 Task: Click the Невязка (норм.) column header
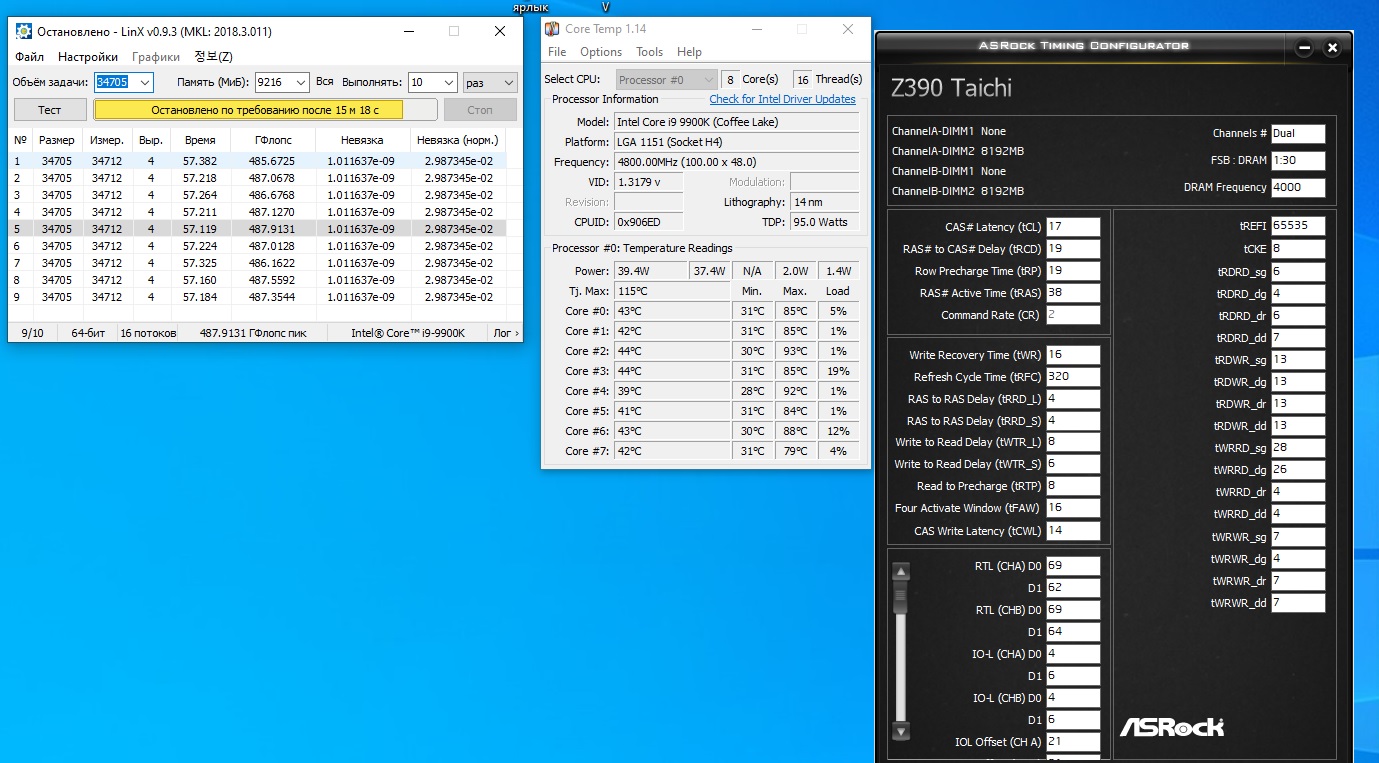click(458, 140)
